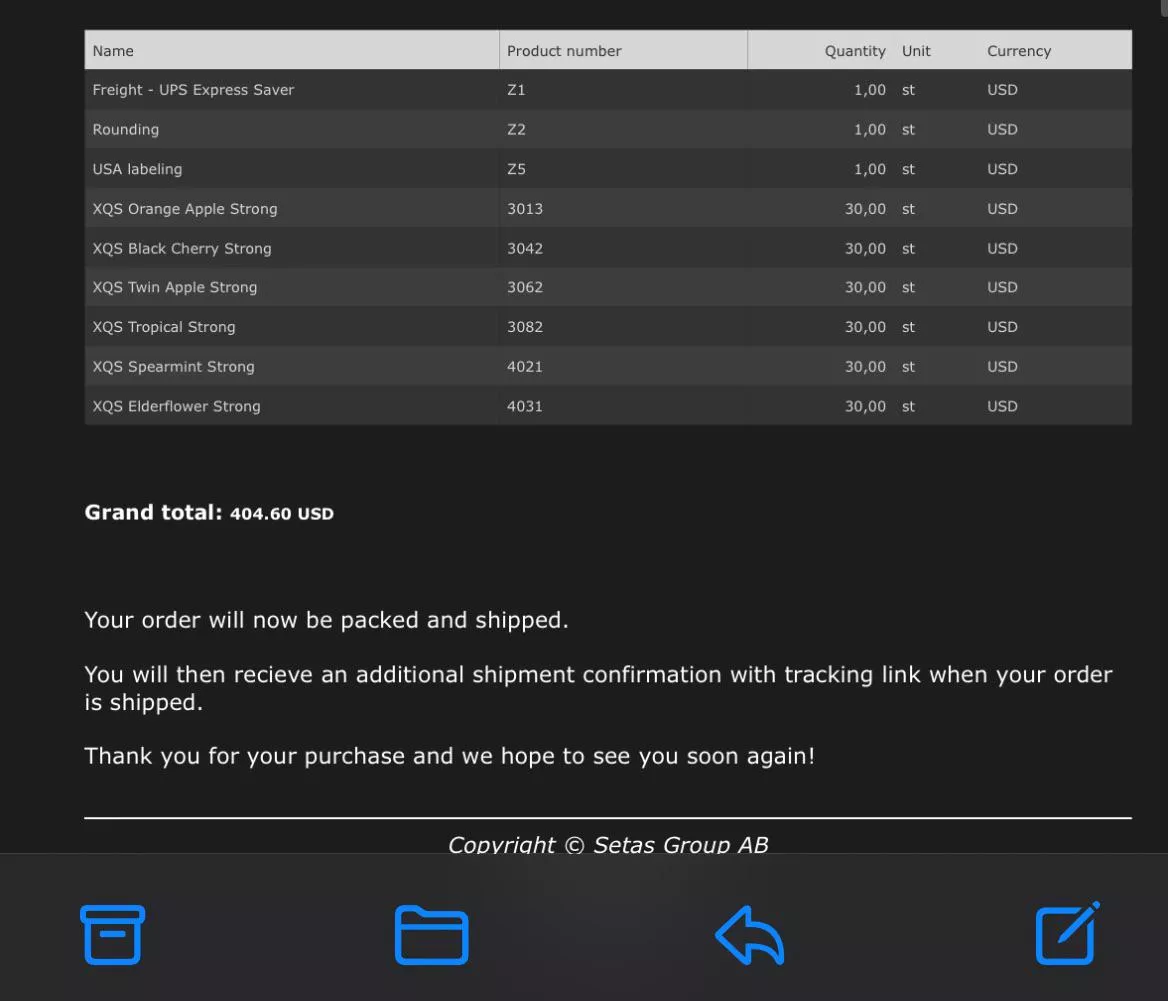Click the Grand total amount 404.60 USD

(x=281, y=514)
